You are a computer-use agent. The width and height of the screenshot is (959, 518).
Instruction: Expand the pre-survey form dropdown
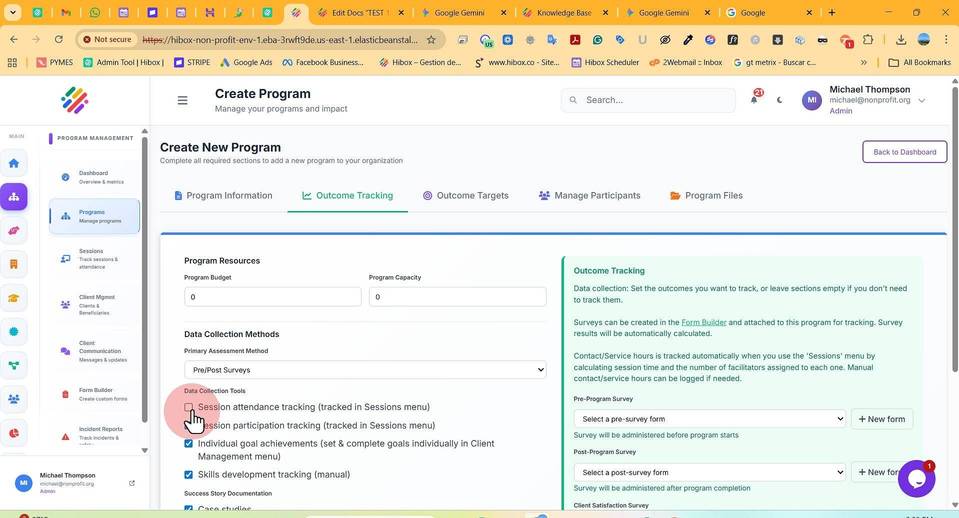[x=709, y=419]
